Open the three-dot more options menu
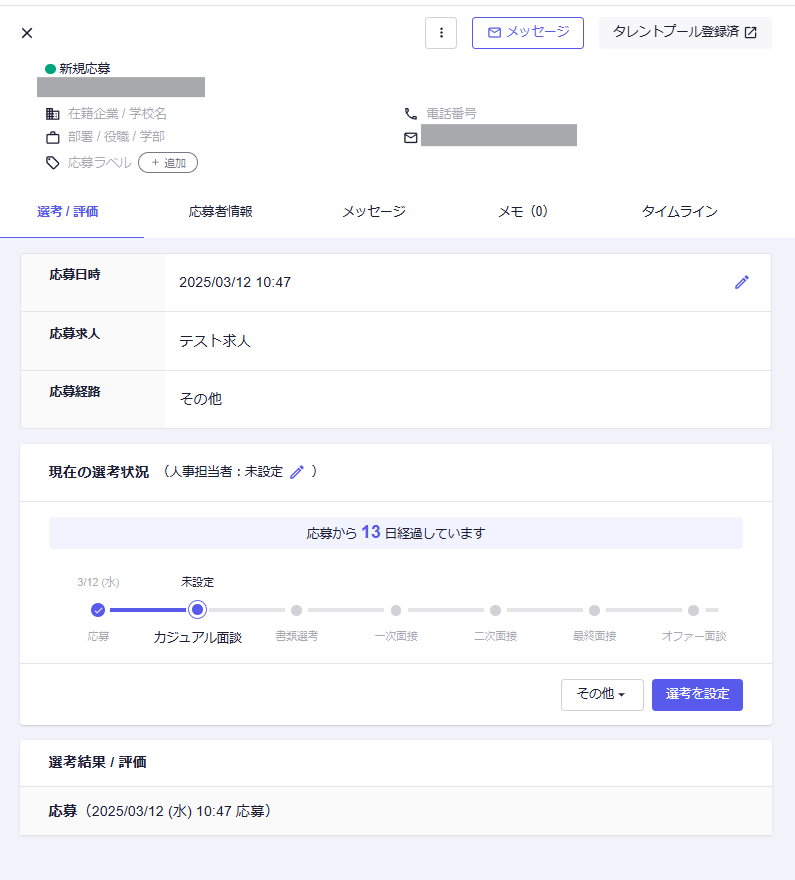This screenshot has height=880, width=795. coord(441,33)
